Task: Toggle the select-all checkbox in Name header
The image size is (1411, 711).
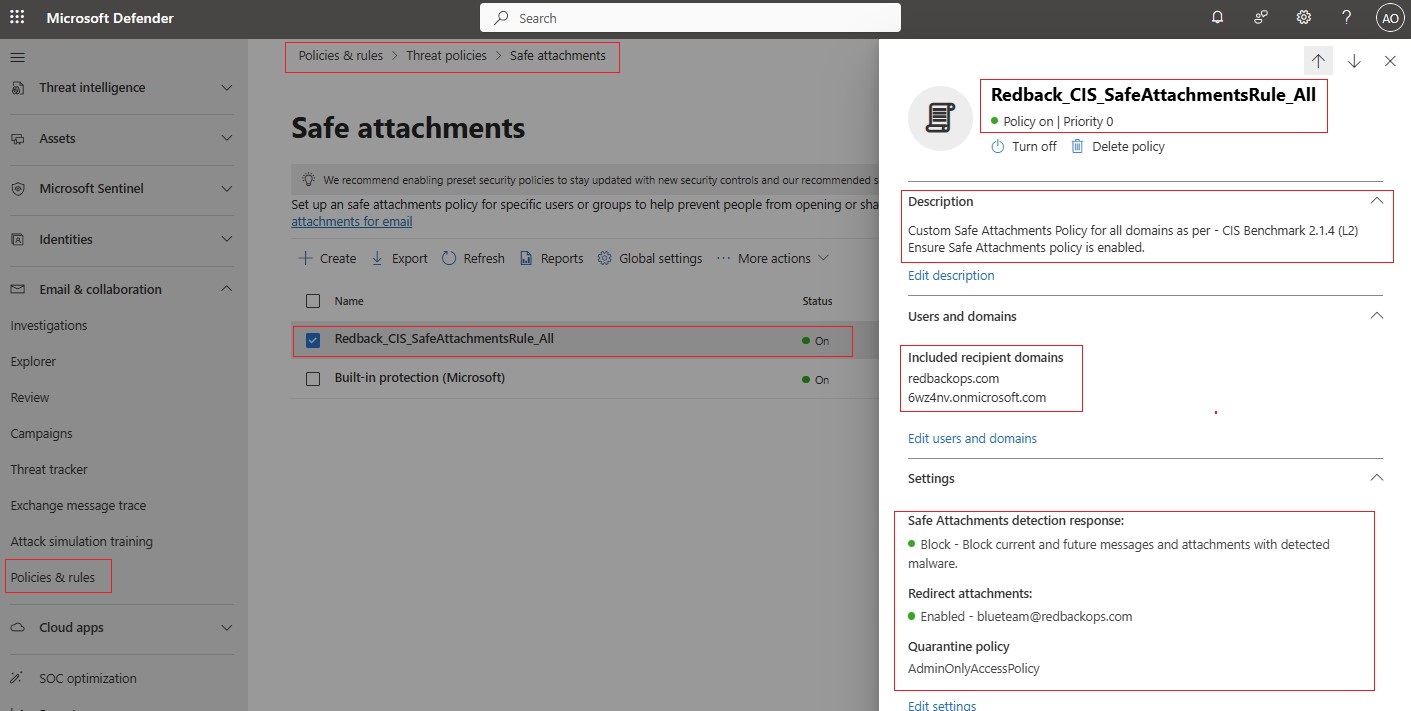Action: pos(313,301)
